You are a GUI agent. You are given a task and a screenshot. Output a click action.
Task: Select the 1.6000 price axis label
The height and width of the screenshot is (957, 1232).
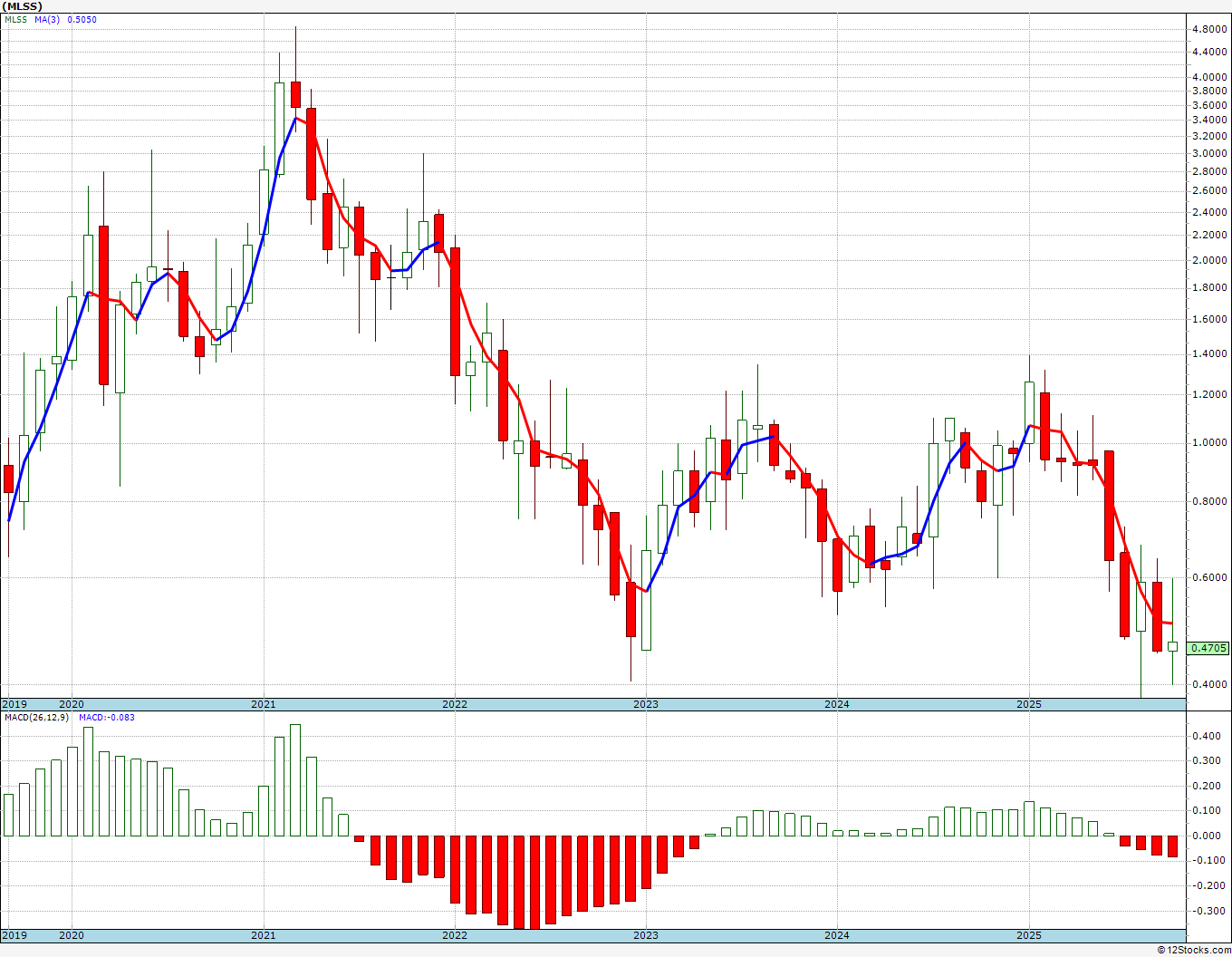pyautogui.click(x=1209, y=319)
